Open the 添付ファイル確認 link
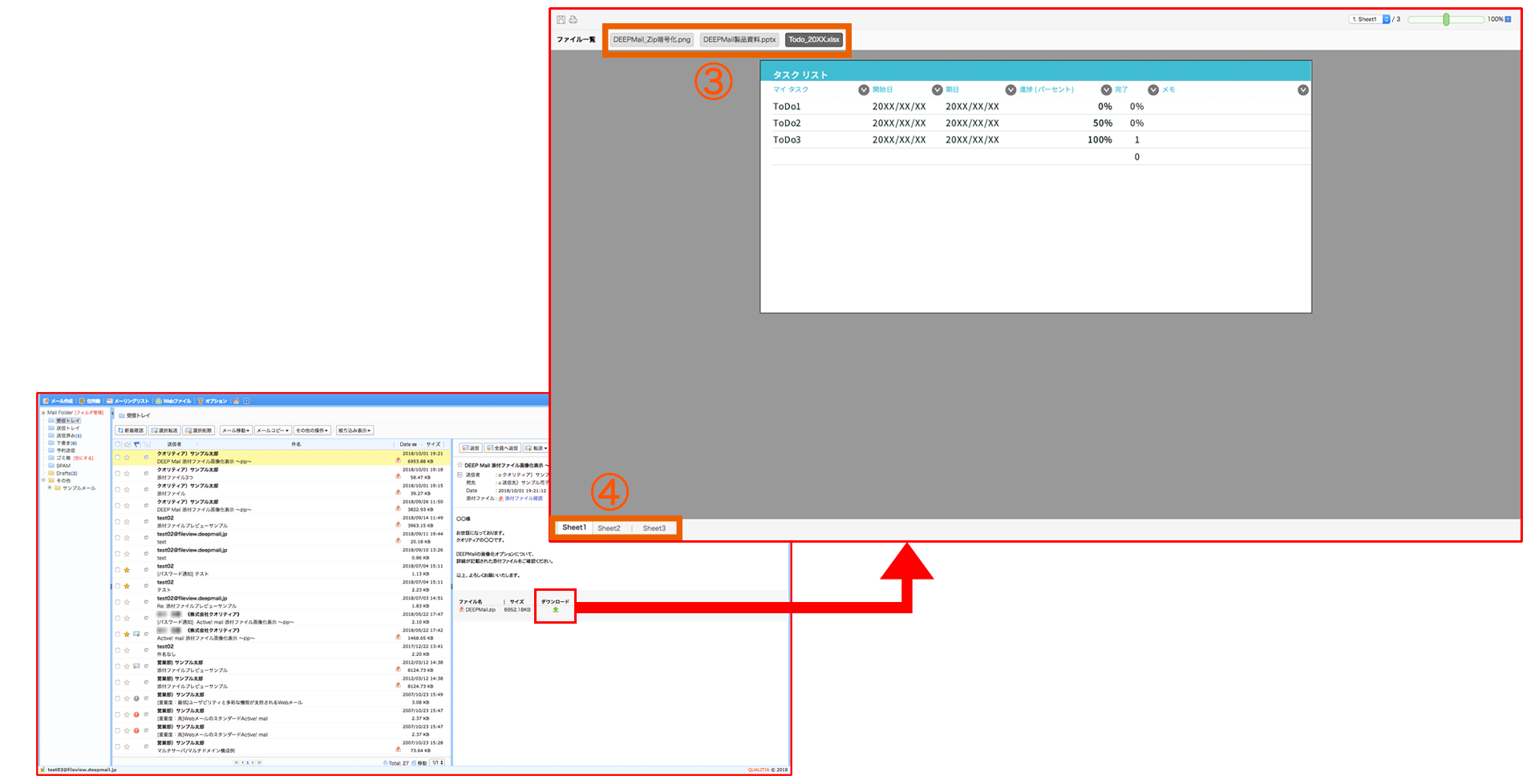Viewport: 1535px width, 784px height. (523, 499)
